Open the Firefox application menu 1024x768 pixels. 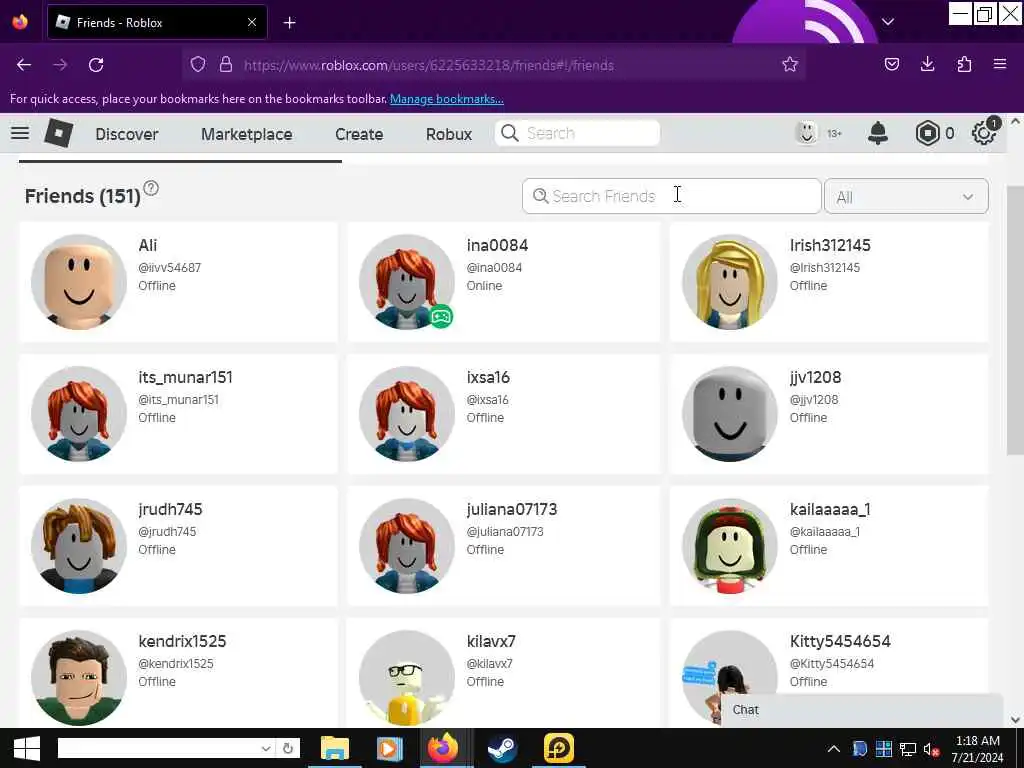[x=1000, y=64]
